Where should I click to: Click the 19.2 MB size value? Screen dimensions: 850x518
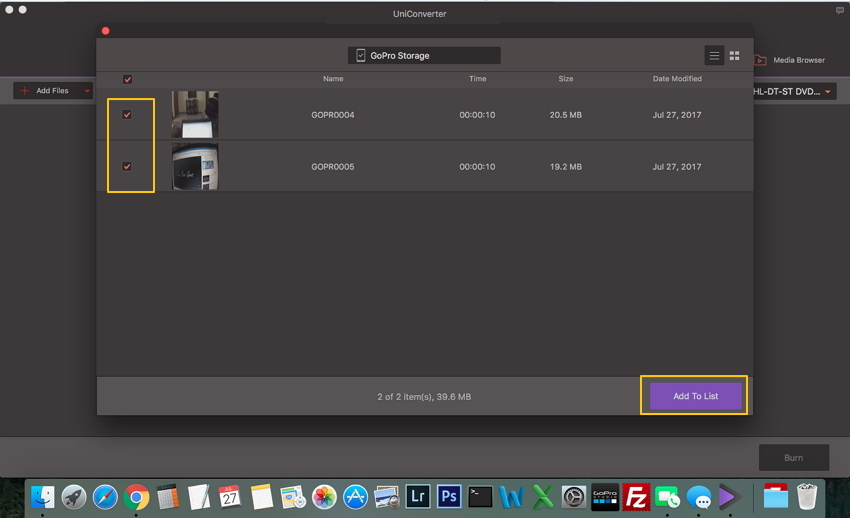point(566,167)
